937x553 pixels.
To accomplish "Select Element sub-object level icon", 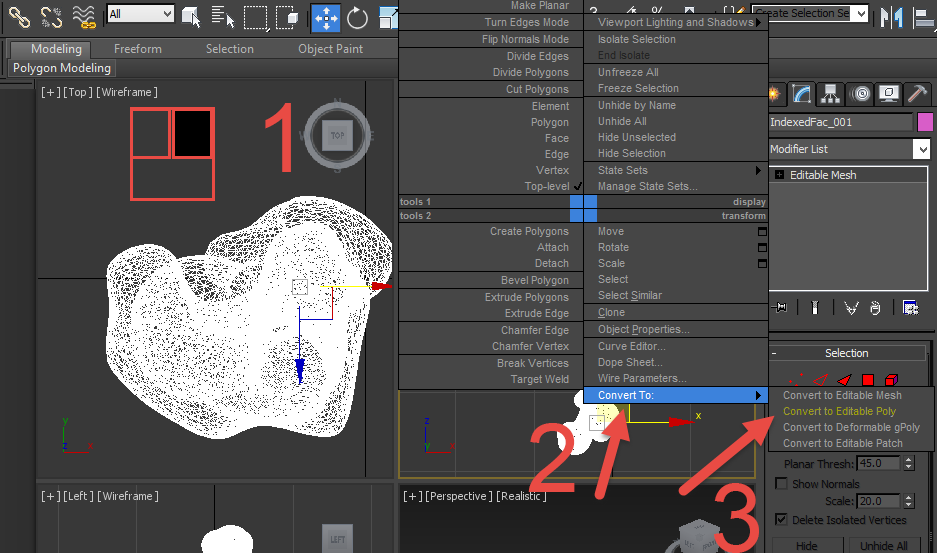I will 892,380.
